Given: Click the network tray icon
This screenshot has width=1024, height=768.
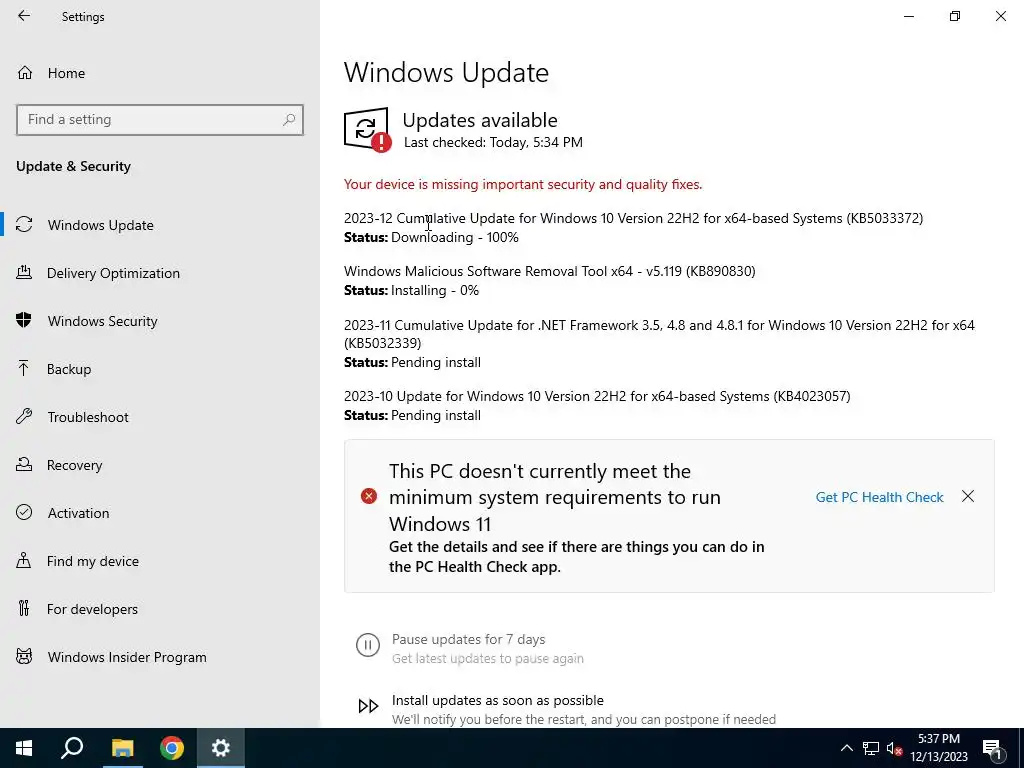Looking at the screenshot, I should (x=871, y=748).
